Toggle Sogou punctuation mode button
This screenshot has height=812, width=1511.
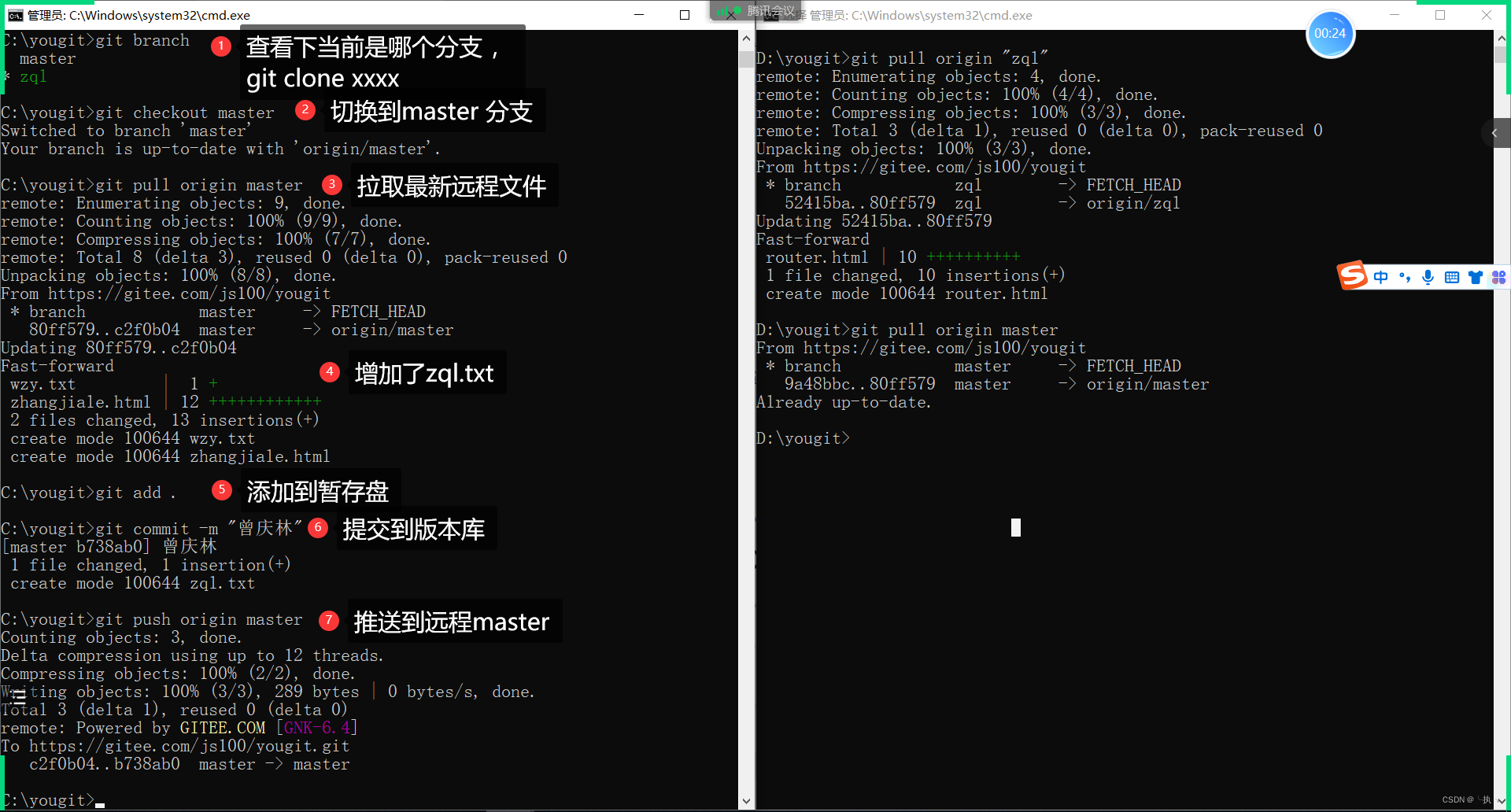point(1405,277)
